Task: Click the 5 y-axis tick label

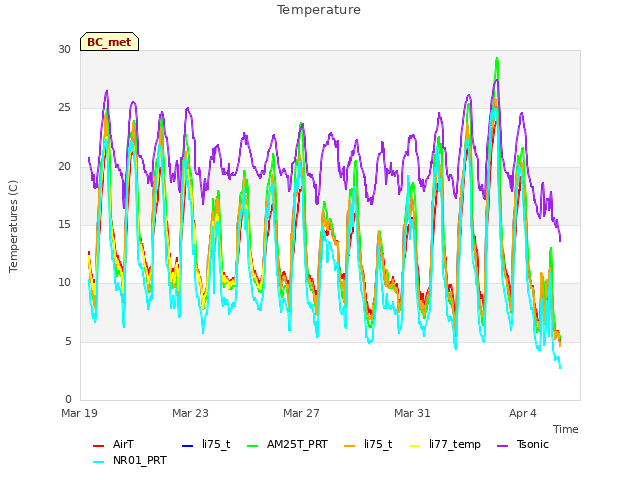Action: click(x=68, y=341)
